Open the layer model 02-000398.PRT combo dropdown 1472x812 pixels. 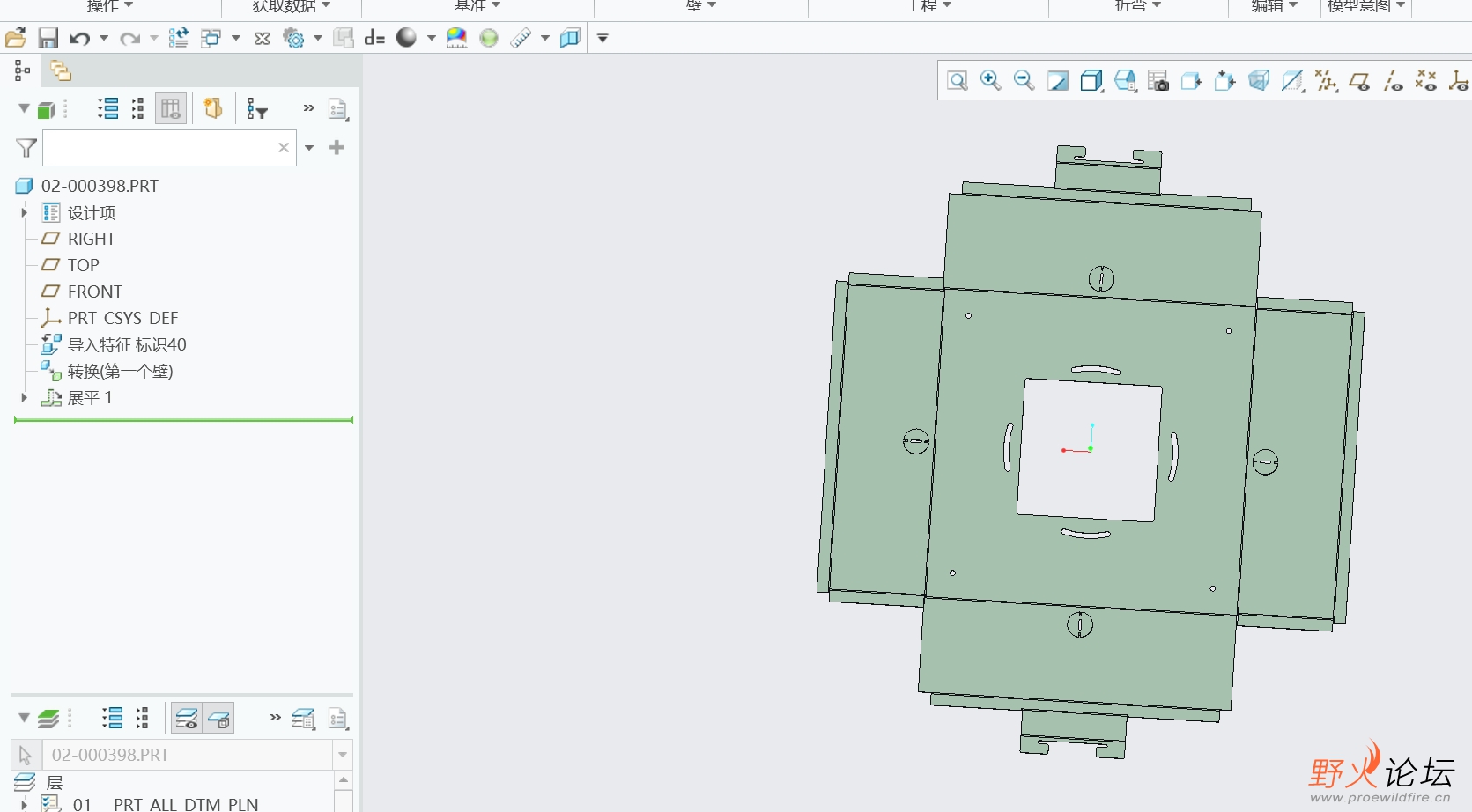pos(343,755)
